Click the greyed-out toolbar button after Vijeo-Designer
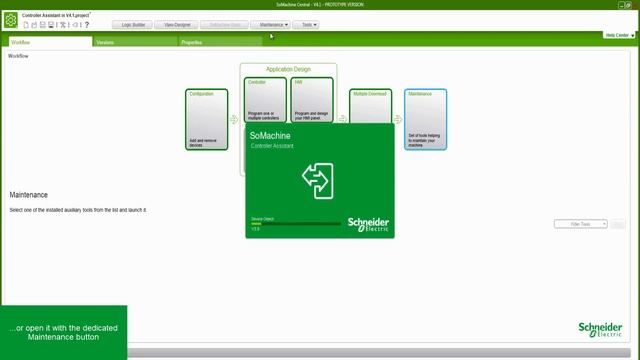The image size is (640, 360). (224, 25)
